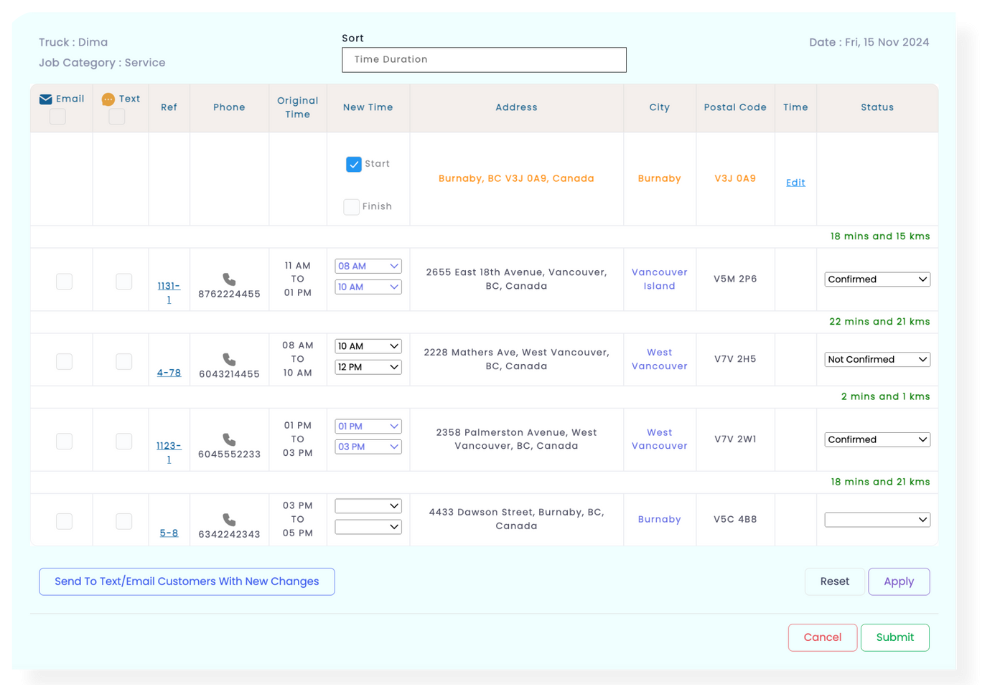Open empty start time dropdown for job 5-8
1000x685 pixels.
pos(368,506)
